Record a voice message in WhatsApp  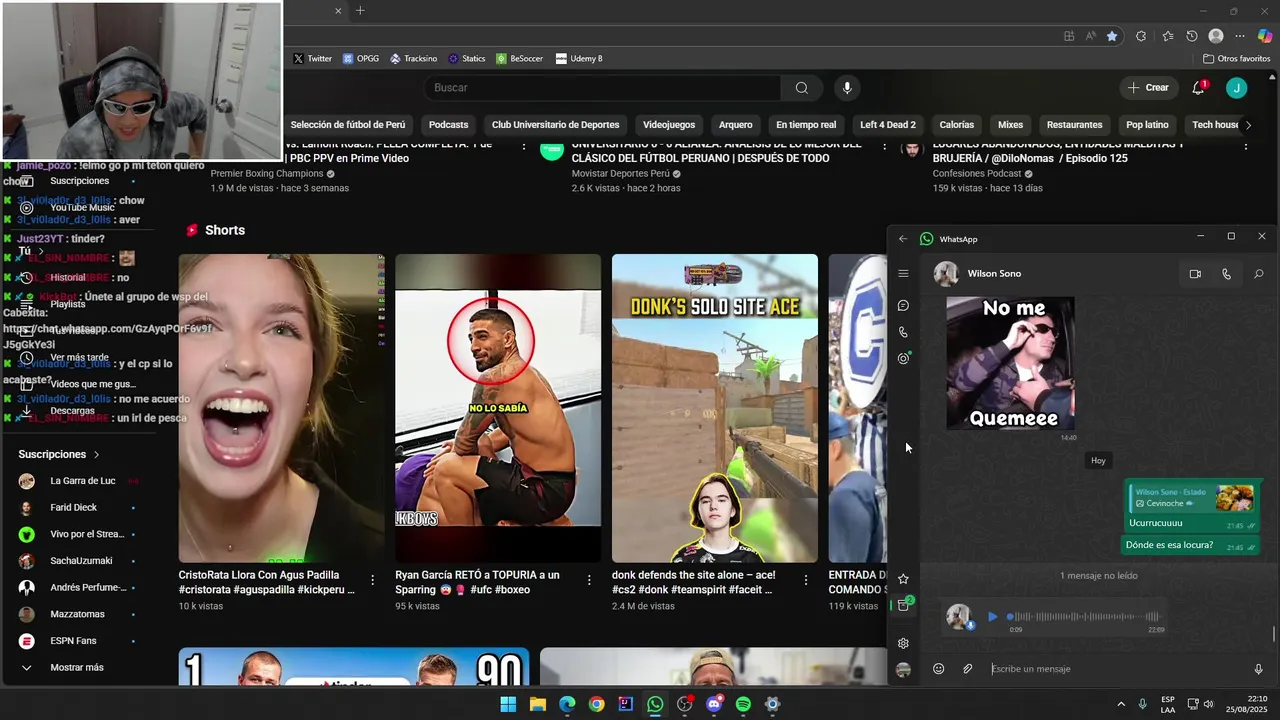[1258, 669]
